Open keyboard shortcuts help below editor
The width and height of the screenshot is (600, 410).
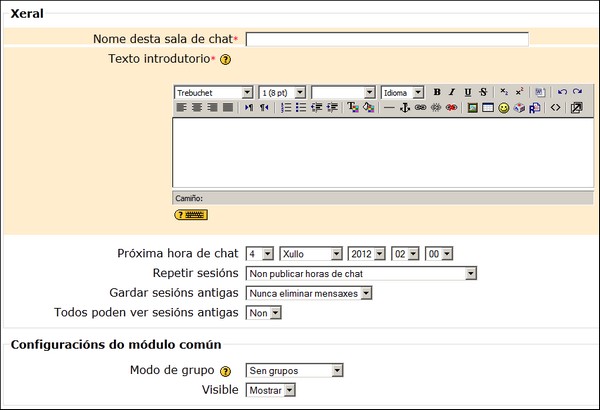click(x=190, y=214)
